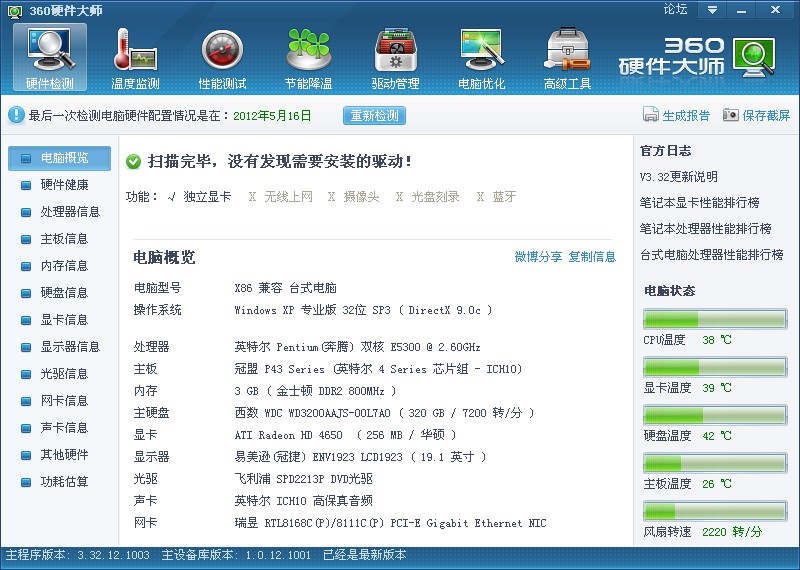This screenshot has height=570, width=800.
Task: Open the 性能测试 gauge icon
Action: click(x=222, y=57)
